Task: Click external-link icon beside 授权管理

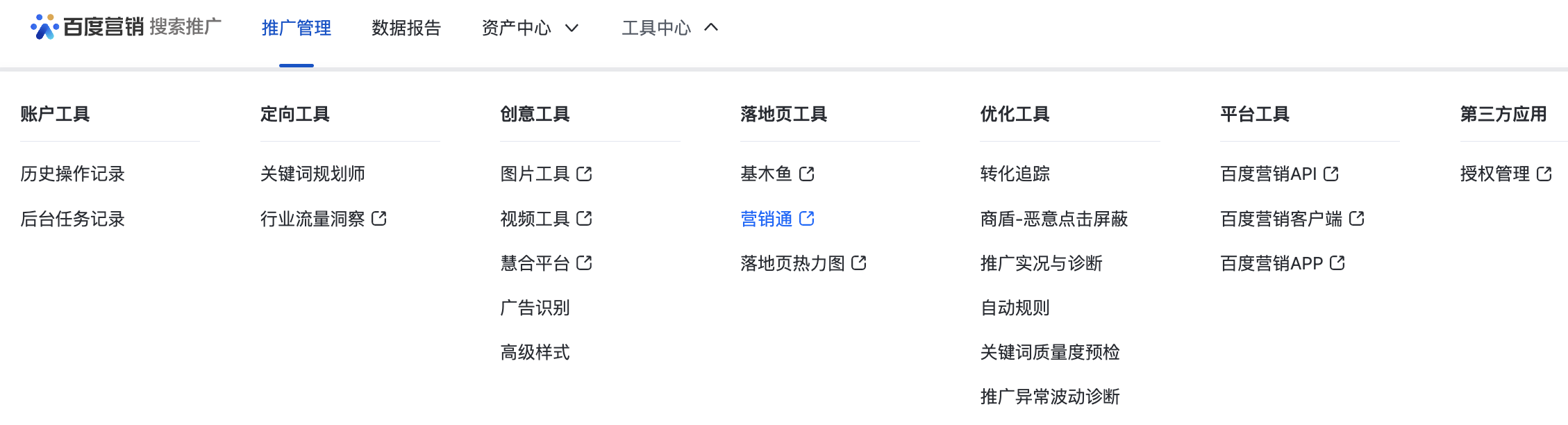Action: (x=1544, y=174)
